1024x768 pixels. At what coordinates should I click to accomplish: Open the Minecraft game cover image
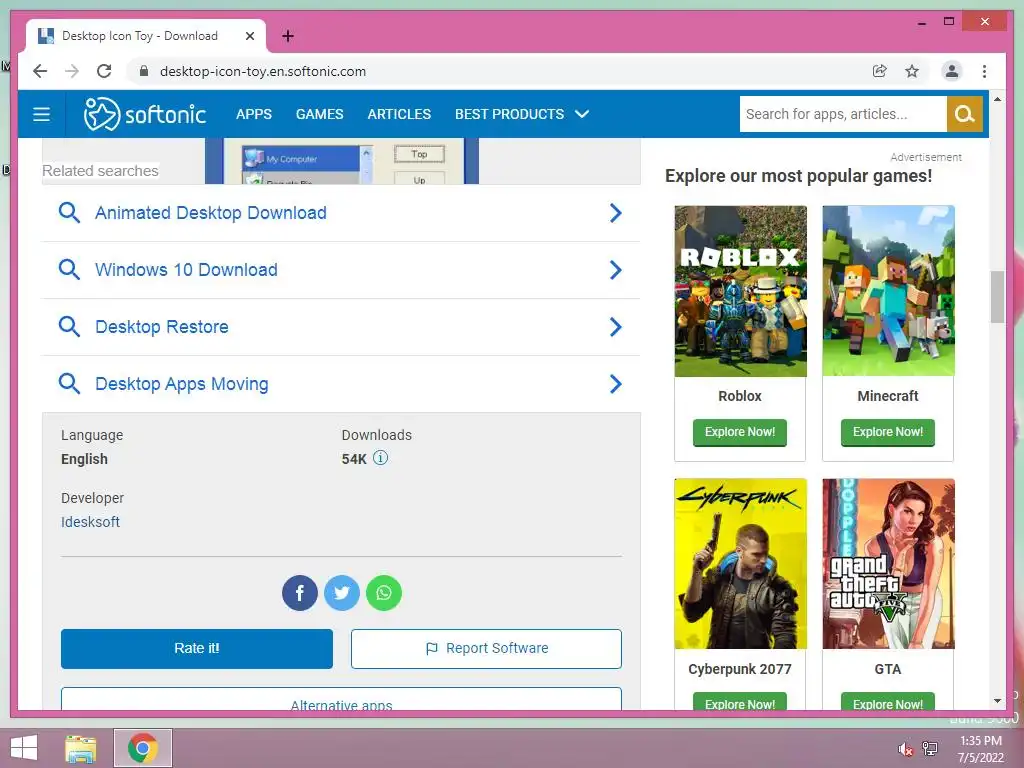point(888,291)
